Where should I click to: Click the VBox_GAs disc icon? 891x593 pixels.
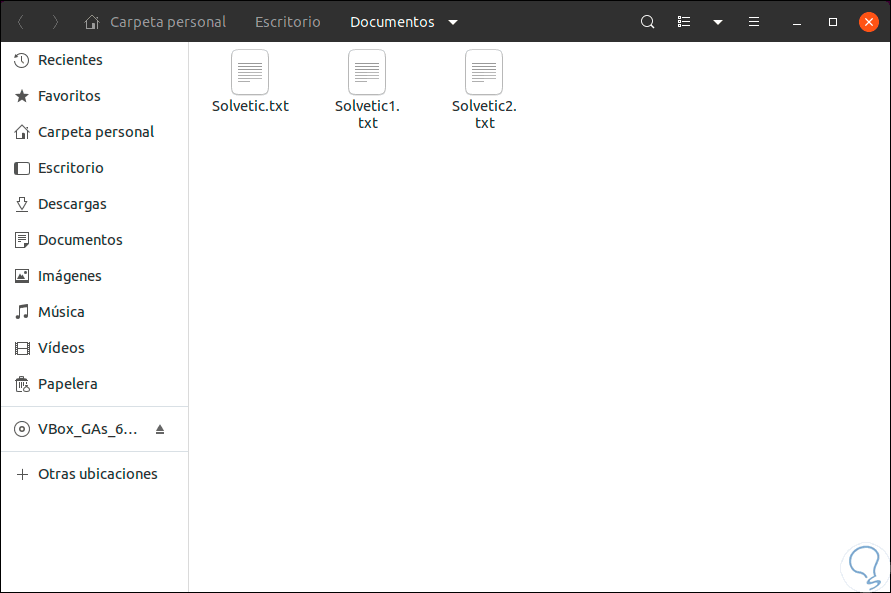click(x=22, y=429)
